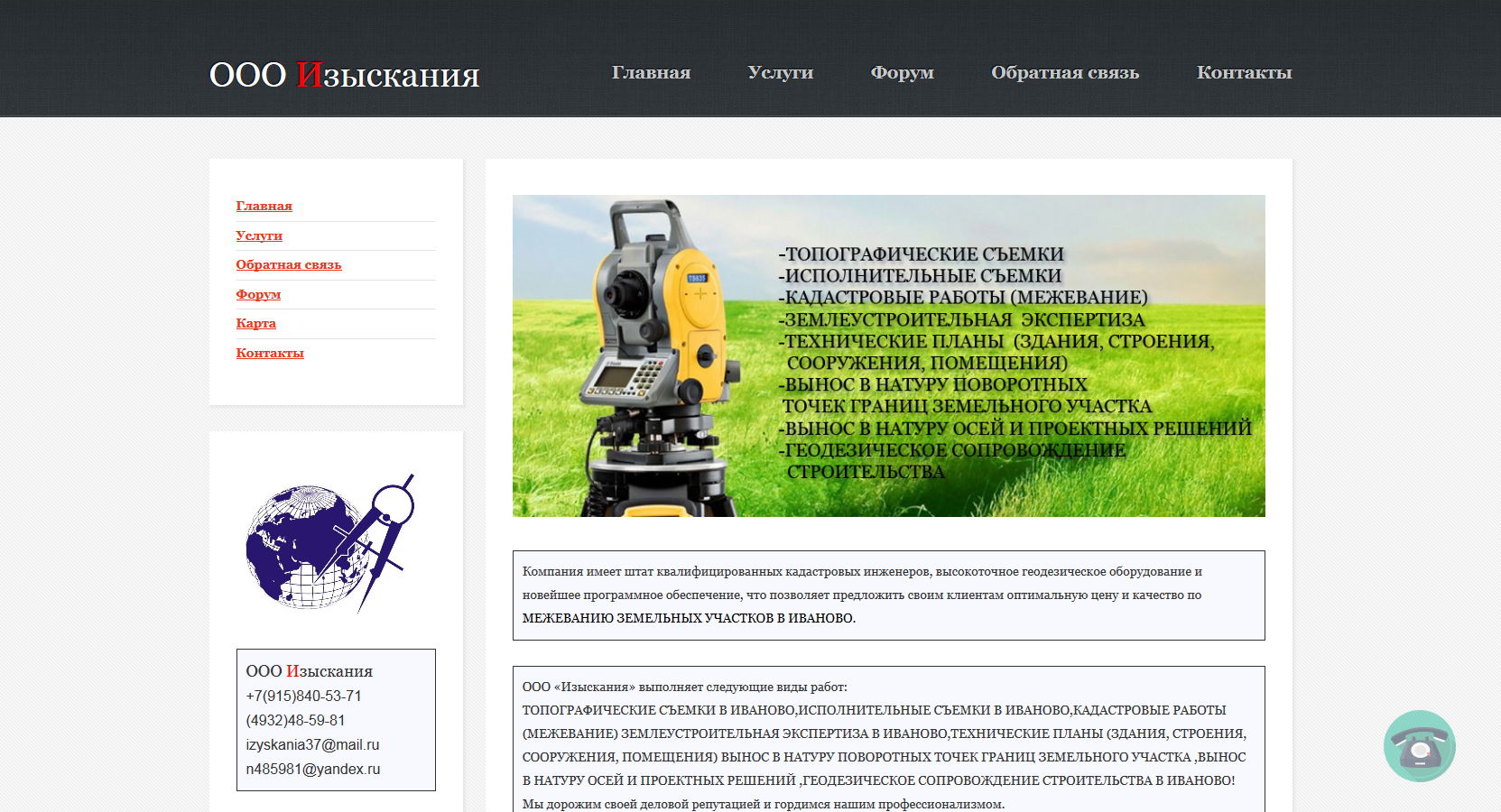Image resolution: width=1501 pixels, height=812 pixels.
Task: Click the Главная link in the sidebar
Action: [264, 207]
